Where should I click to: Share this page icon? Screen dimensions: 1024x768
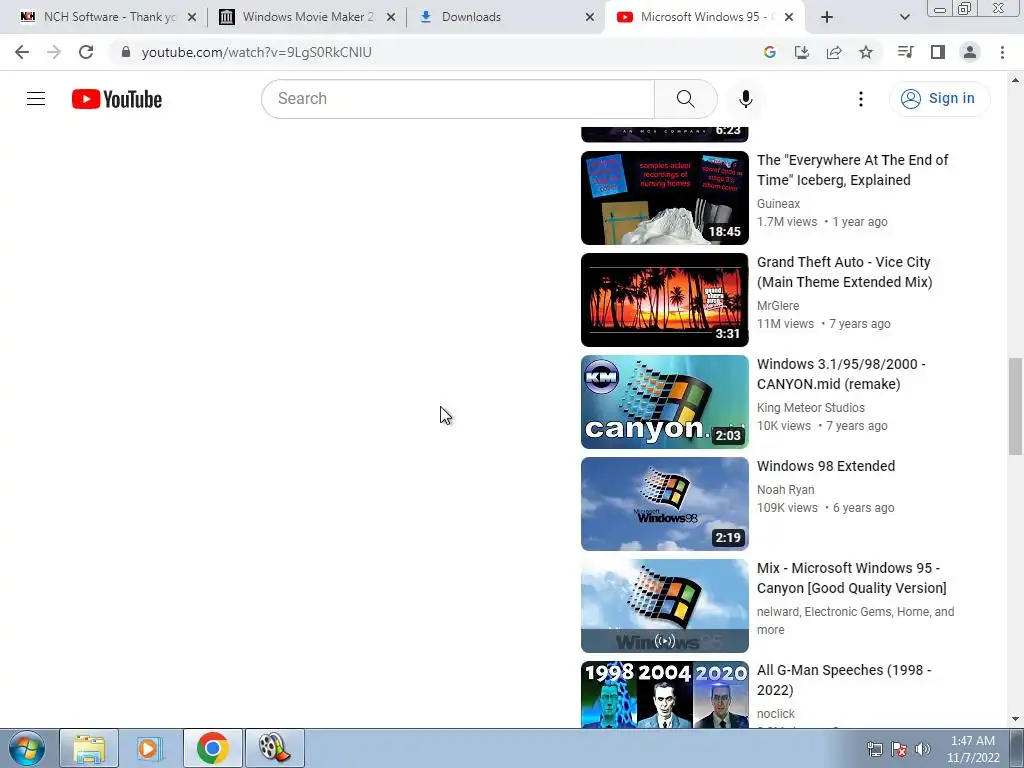(834, 52)
